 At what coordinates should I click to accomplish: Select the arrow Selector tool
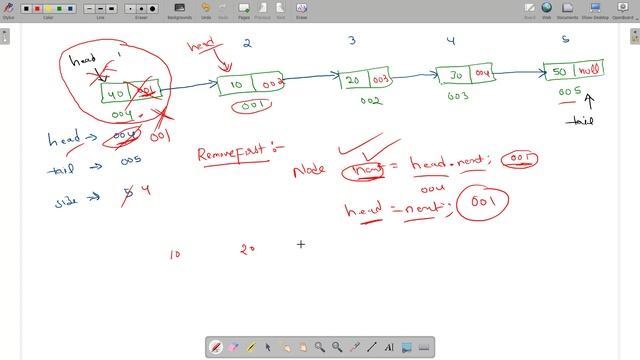[268, 347]
